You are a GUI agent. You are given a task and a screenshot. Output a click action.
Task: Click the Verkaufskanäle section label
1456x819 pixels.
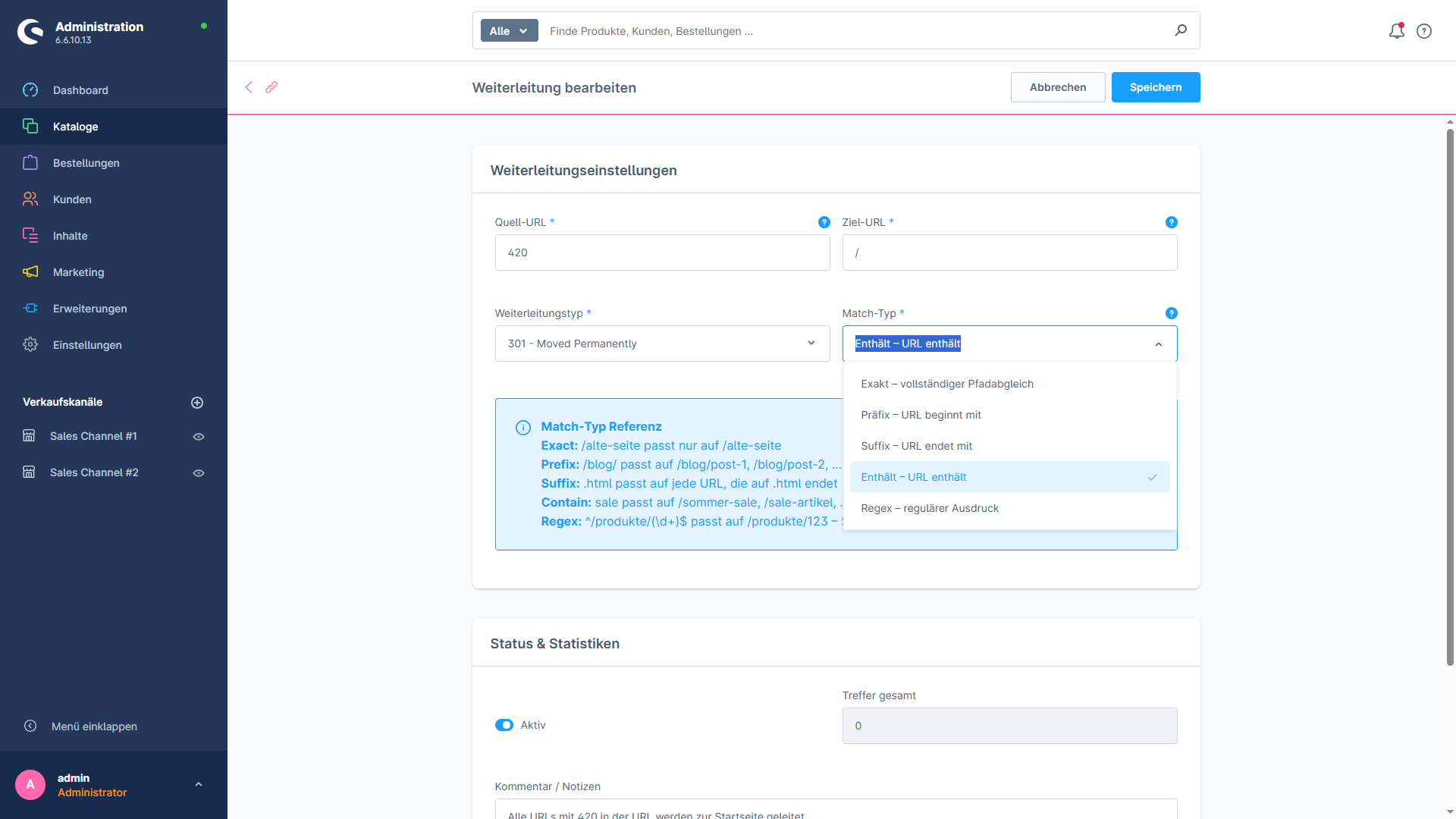click(62, 402)
